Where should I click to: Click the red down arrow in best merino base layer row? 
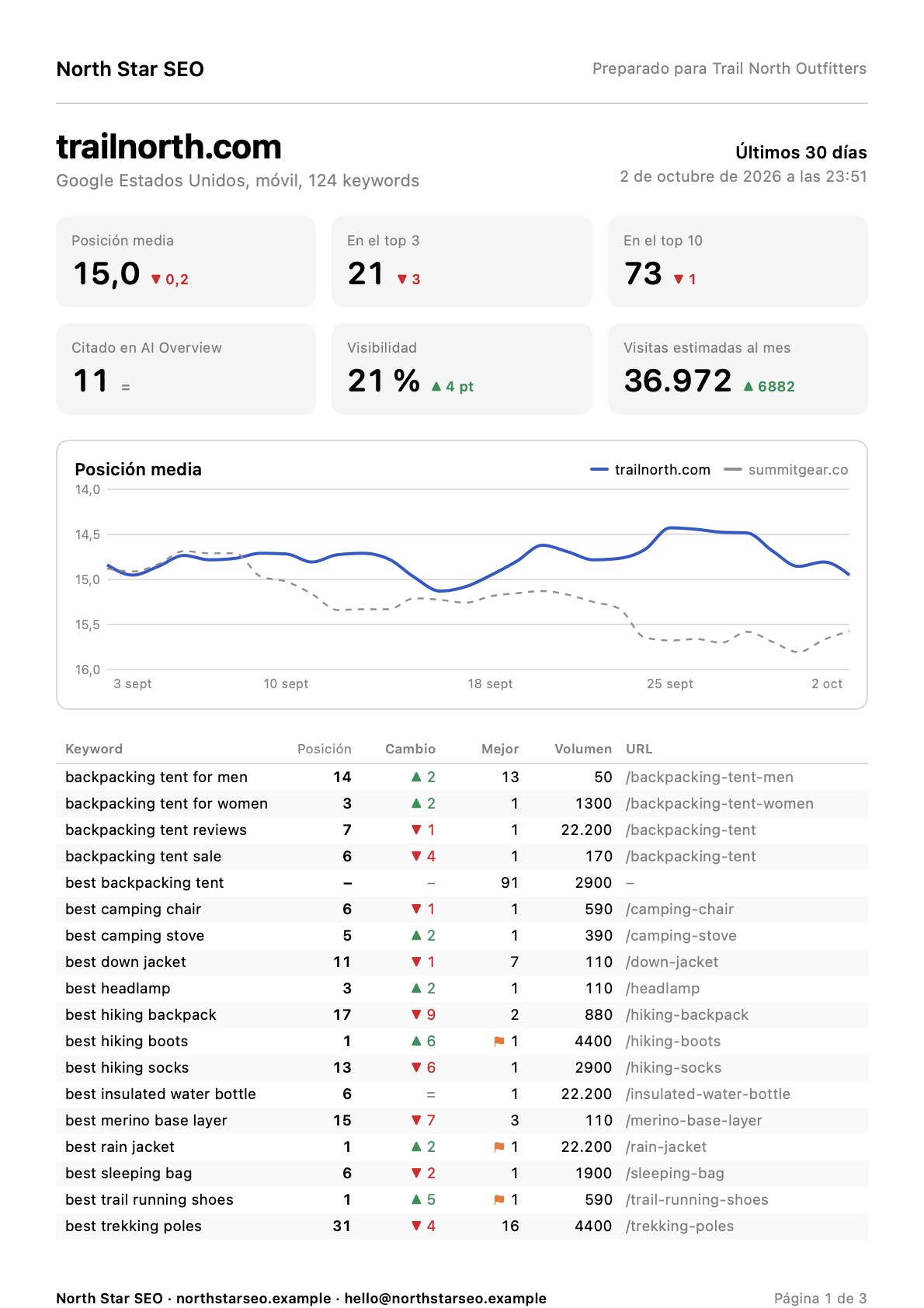pyautogui.click(x=416, y=1121)
